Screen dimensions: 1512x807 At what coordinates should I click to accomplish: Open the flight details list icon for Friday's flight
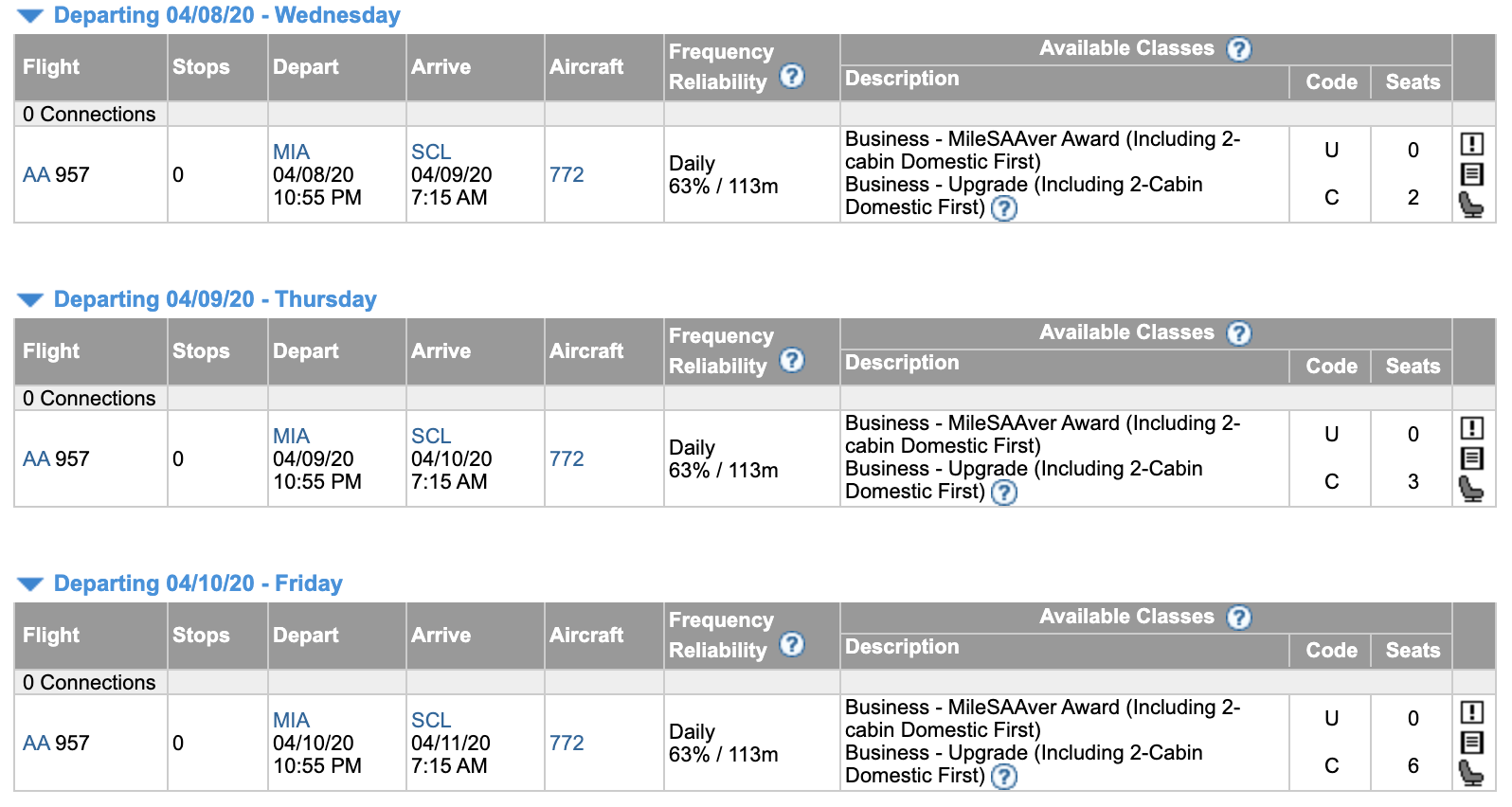pyautogui.click(x=1472, y=743)
